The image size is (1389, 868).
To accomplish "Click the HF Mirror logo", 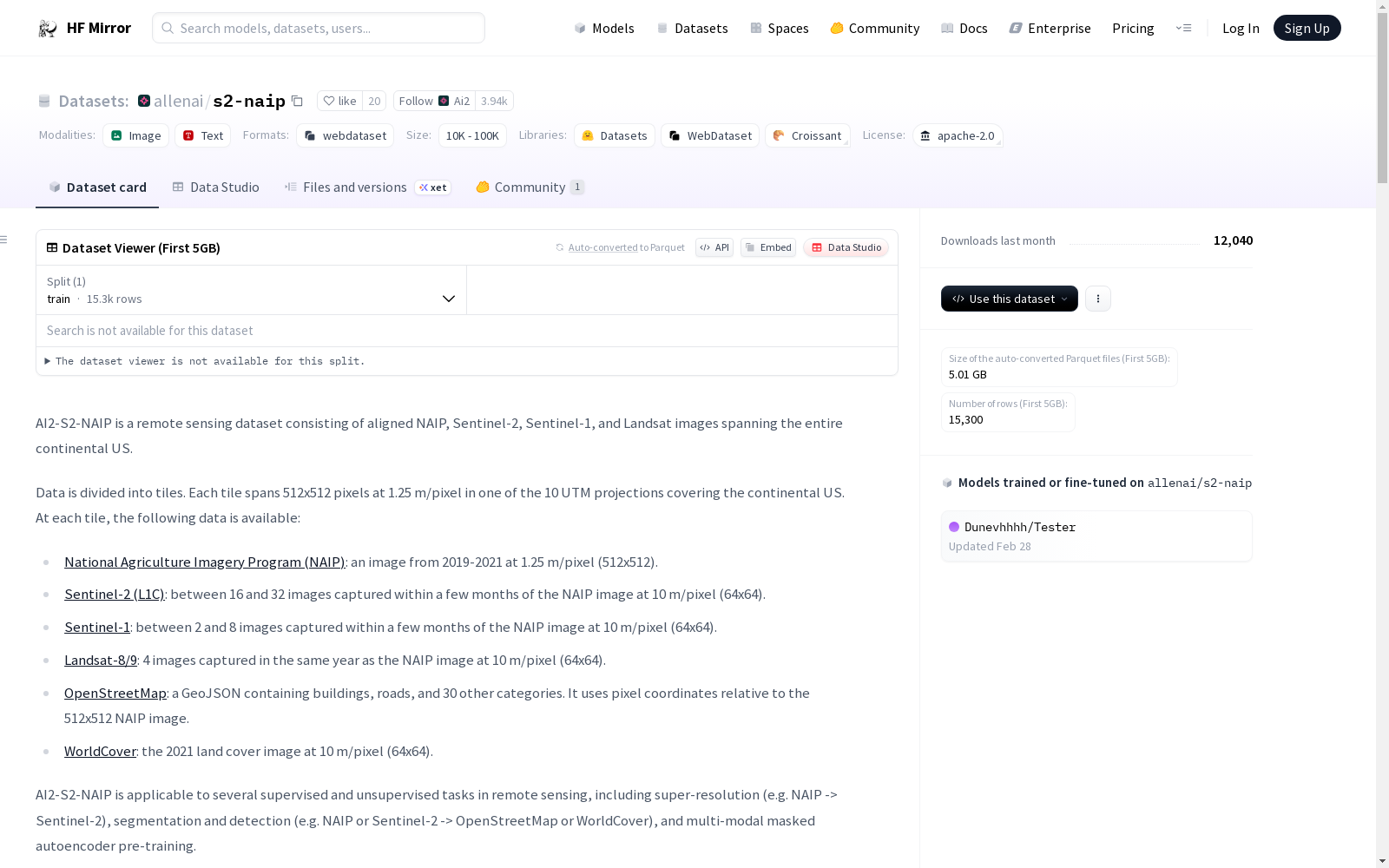I will [84, 28].
